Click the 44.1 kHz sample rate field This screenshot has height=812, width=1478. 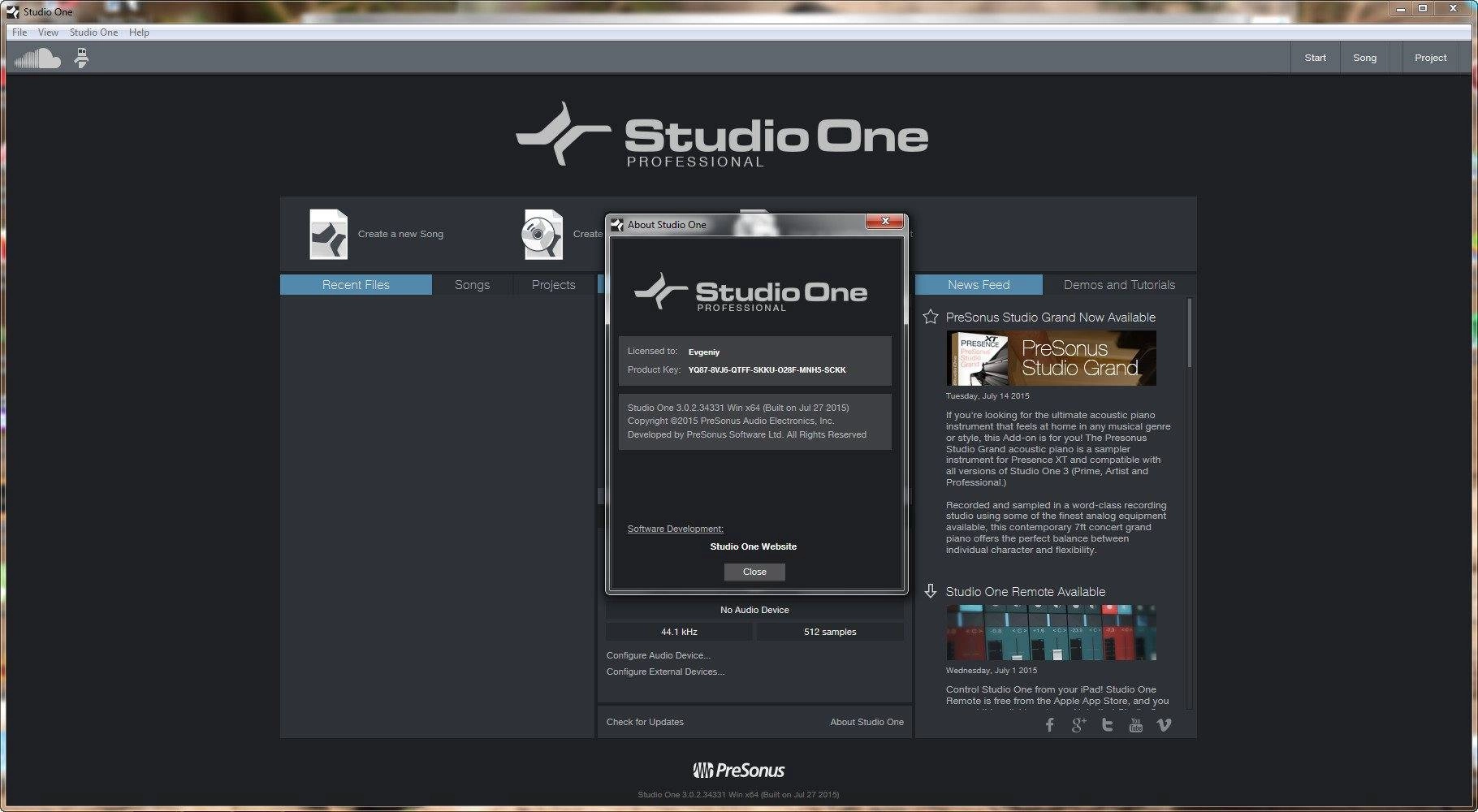tap(679, 632)
